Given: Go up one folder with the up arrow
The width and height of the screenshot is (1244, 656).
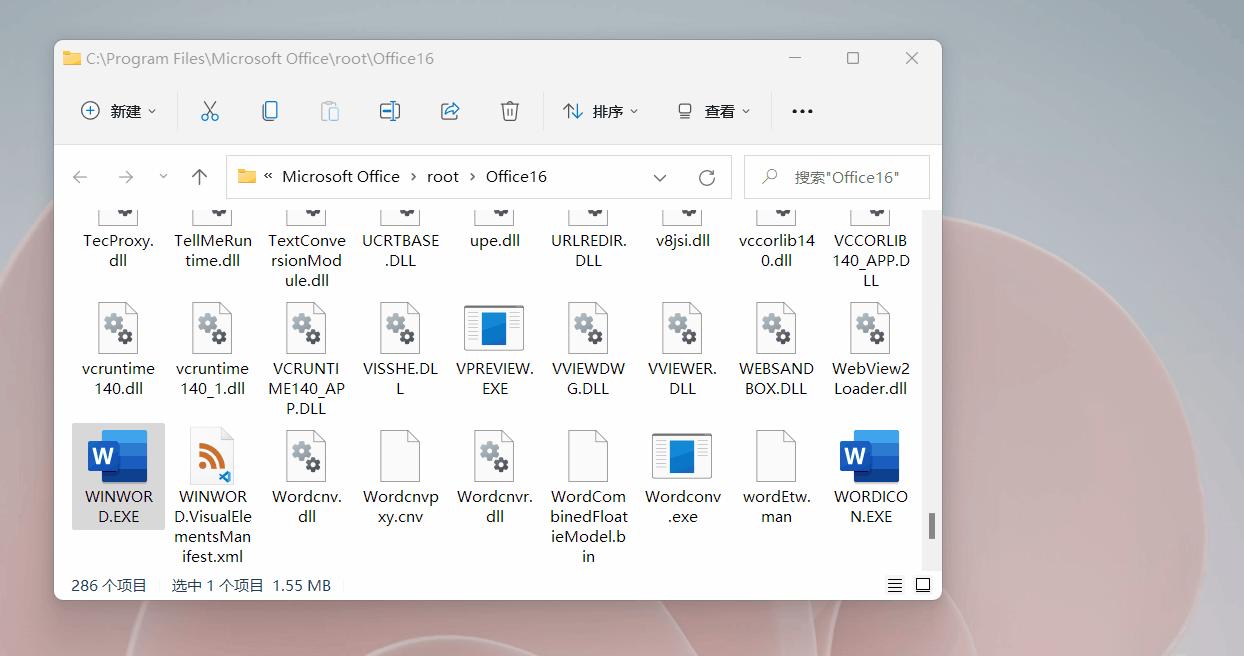Looking at the screenshot, I should pyautogui.click(x=199, y=177).
